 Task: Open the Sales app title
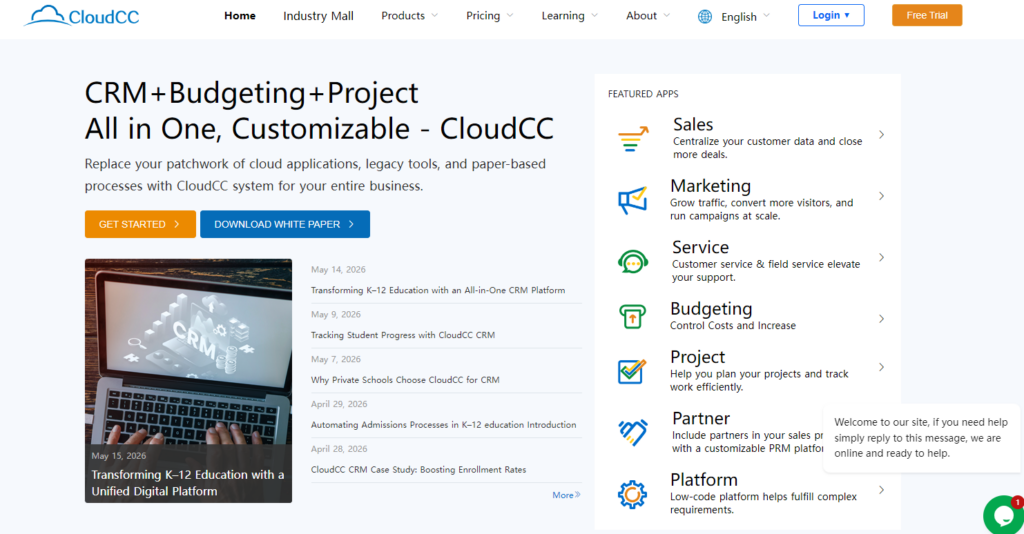tap(693, 124)
